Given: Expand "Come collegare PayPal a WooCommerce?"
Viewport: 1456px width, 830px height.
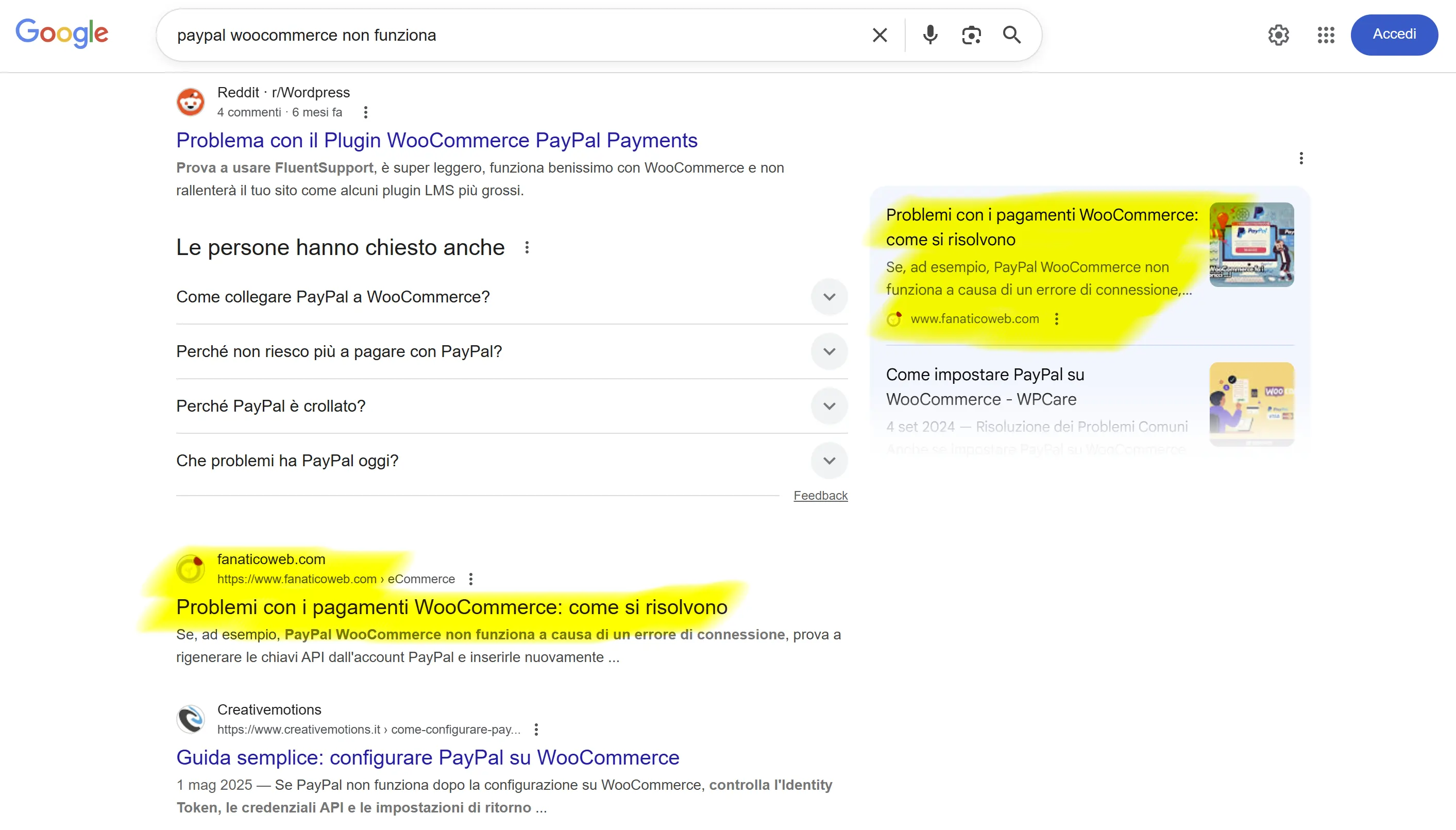Looking at the screenshot, I should [829, 296].
